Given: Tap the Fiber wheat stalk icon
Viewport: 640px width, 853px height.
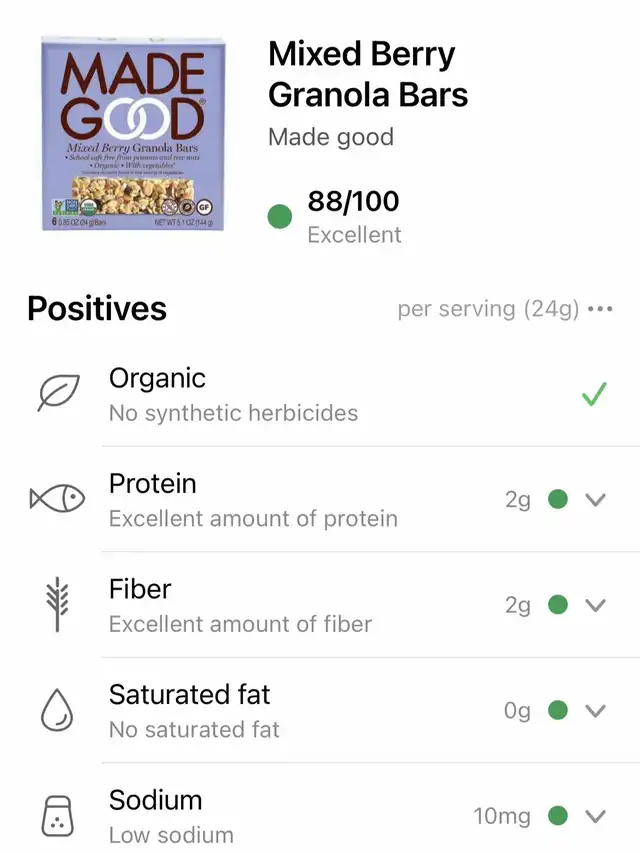Looking at the screenshot, I should point(57,604).
